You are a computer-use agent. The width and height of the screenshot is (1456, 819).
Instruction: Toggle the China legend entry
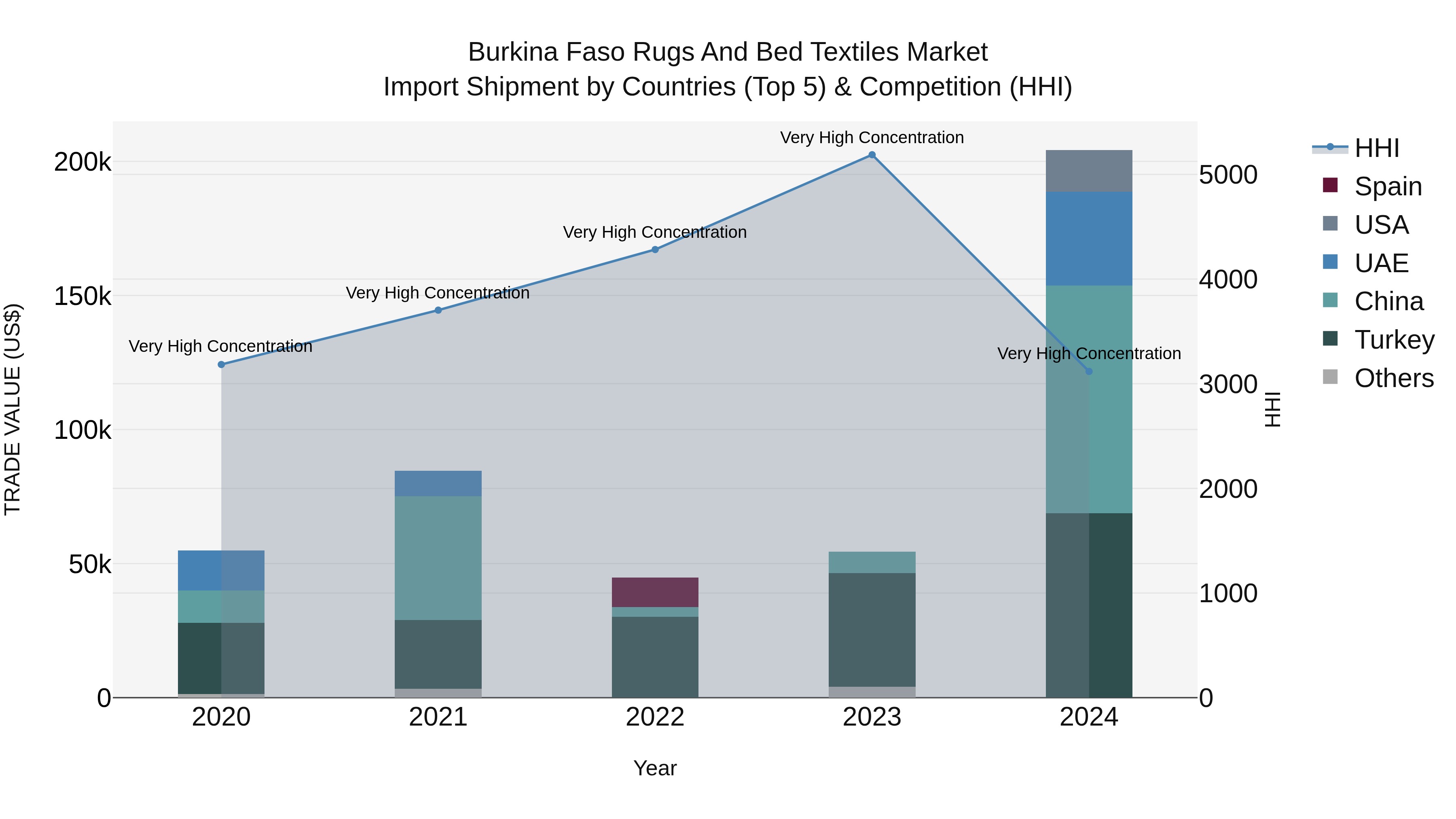pos(1373,301)
